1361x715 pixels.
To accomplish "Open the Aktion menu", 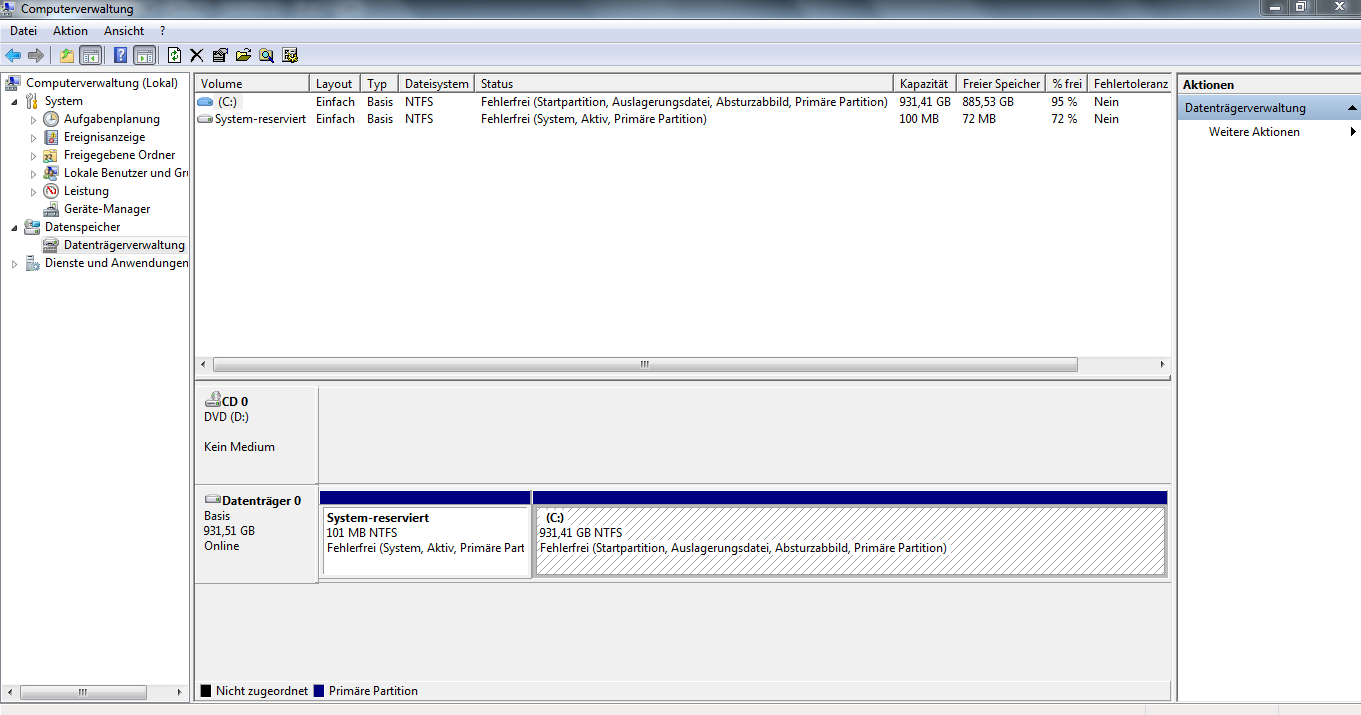I will pyautogui.click(x=71, y=31).
